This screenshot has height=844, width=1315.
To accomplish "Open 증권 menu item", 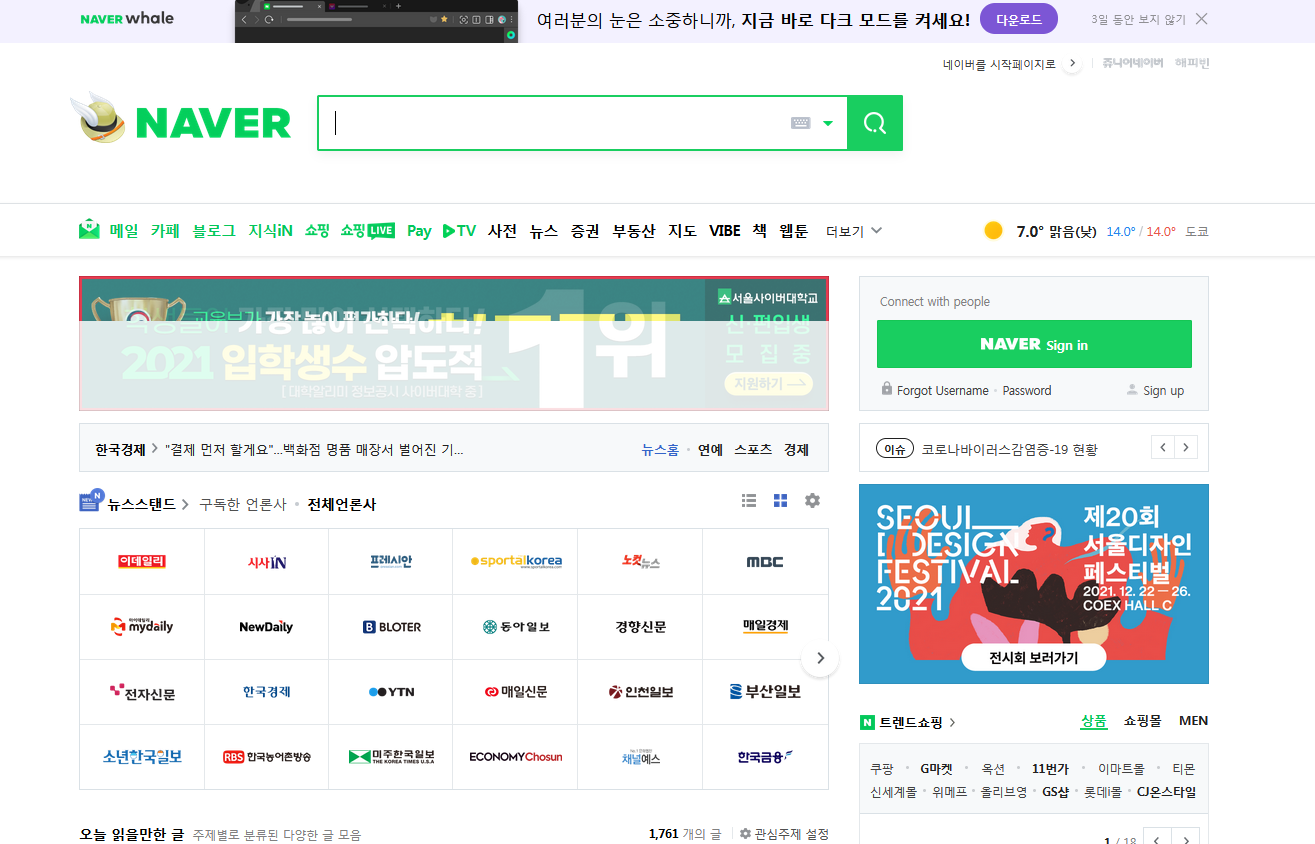I will coord(585,231).
